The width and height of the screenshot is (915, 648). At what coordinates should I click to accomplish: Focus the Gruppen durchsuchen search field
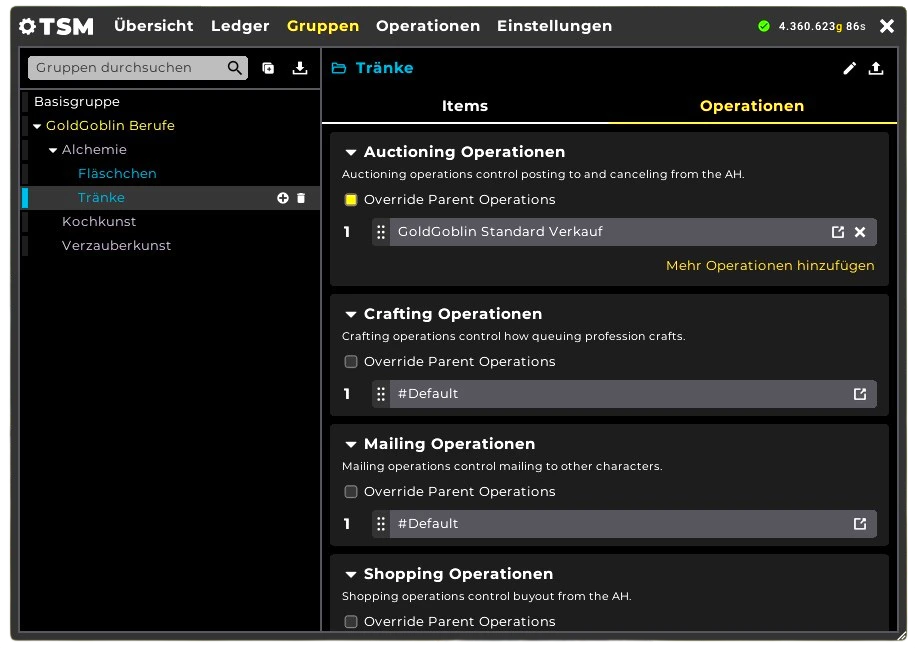click(x=138, y=68)
